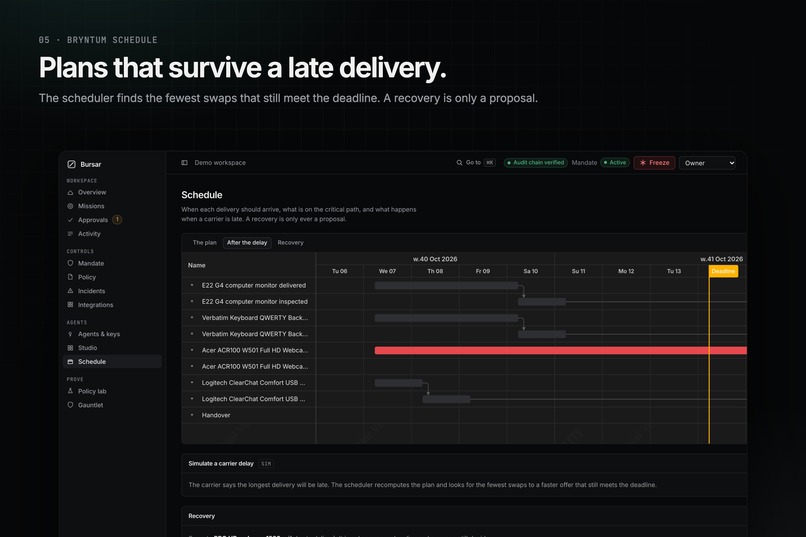This screenshot has width=806, height=537.
Task: Click the Sa 10 day header
Action: click(530, 271)
